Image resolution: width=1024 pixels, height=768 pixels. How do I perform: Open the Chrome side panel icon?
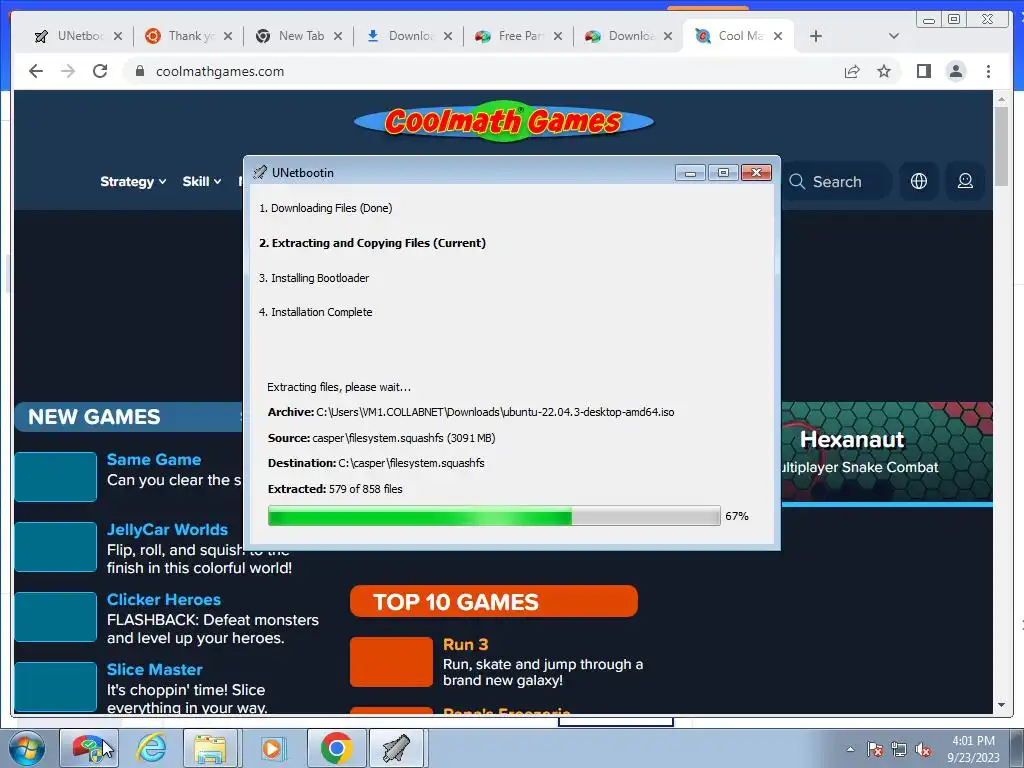923,71
